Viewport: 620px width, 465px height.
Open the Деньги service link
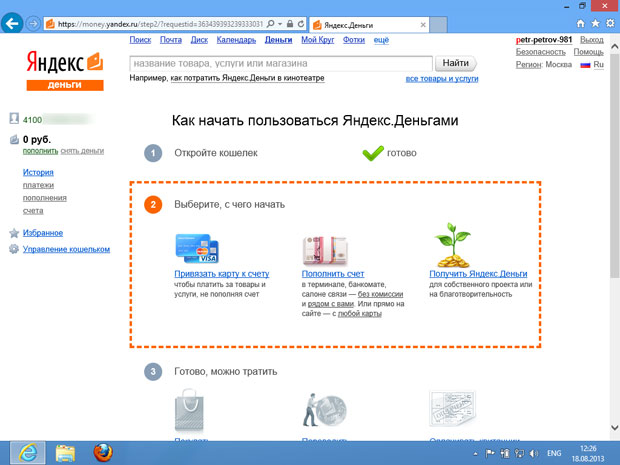tap(278, 40)
